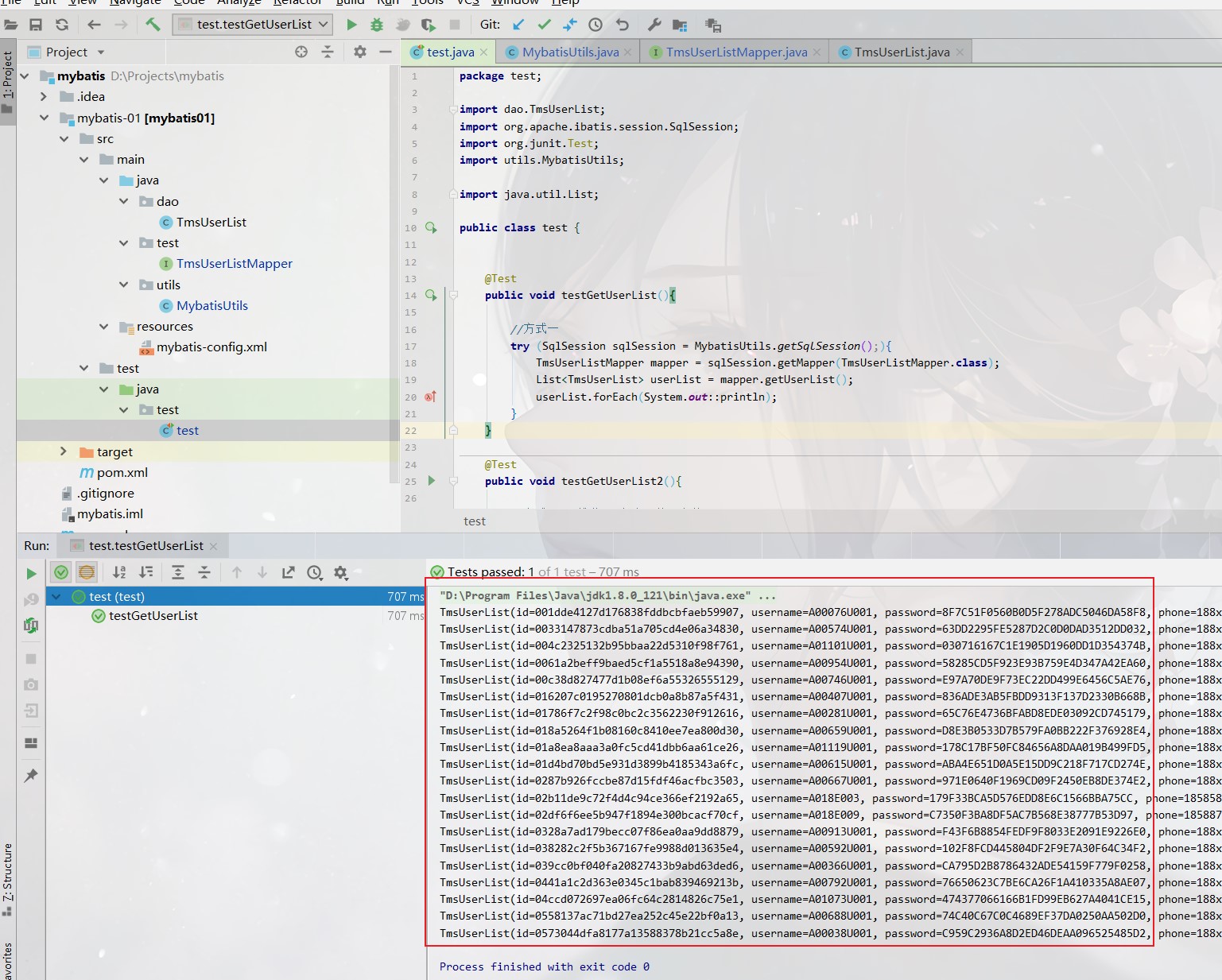Switch to the TmsUserList.java editor tab
1222x980 pixels.
[902, 52]
